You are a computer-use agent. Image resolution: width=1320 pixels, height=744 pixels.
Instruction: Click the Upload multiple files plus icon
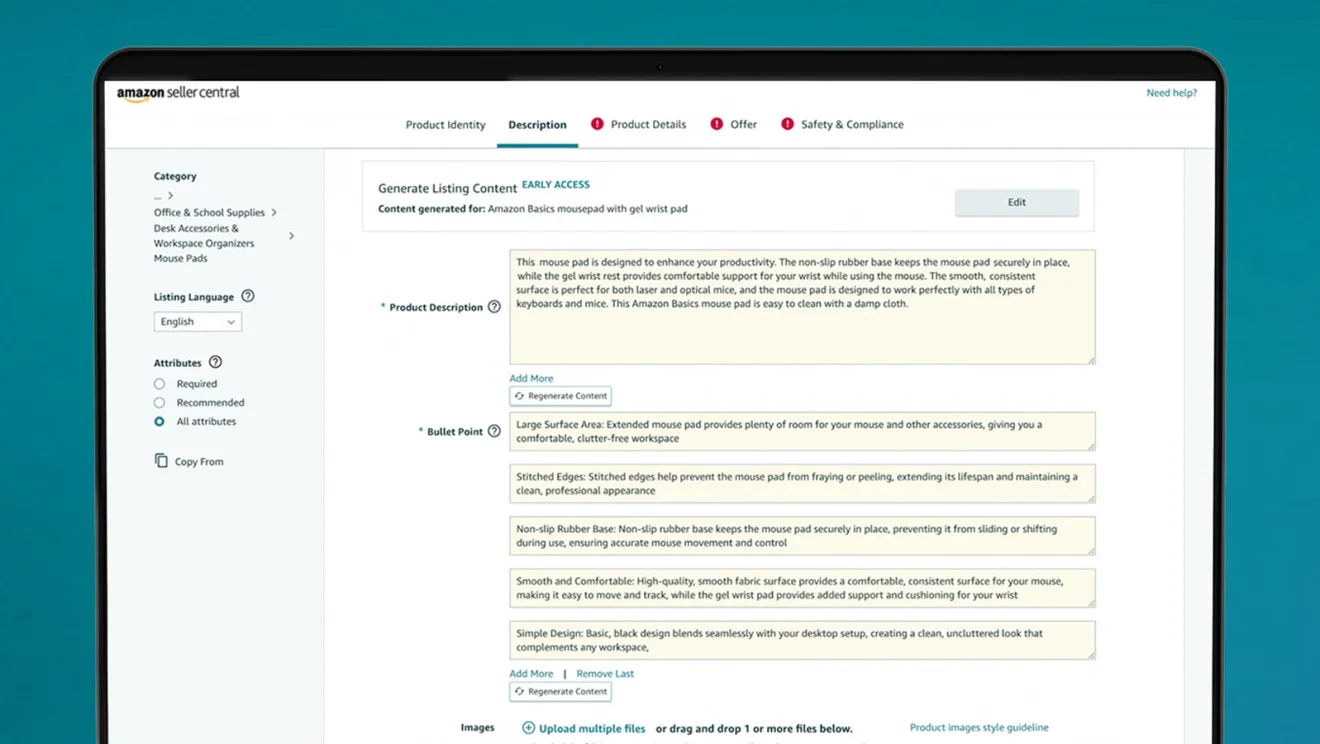[x=528, y=728]
